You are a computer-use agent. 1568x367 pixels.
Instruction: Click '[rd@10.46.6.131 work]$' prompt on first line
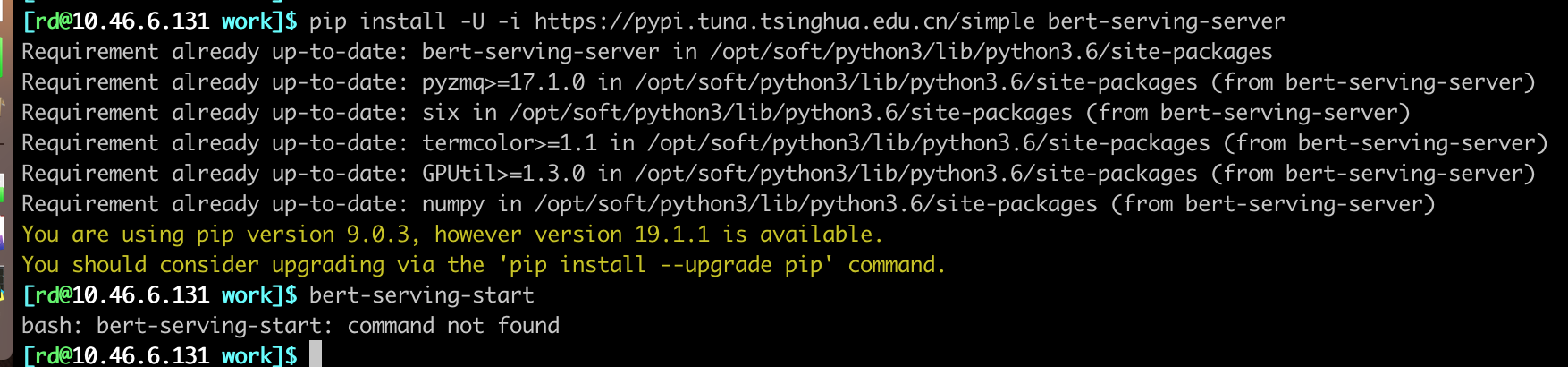[x=160, y=21]
